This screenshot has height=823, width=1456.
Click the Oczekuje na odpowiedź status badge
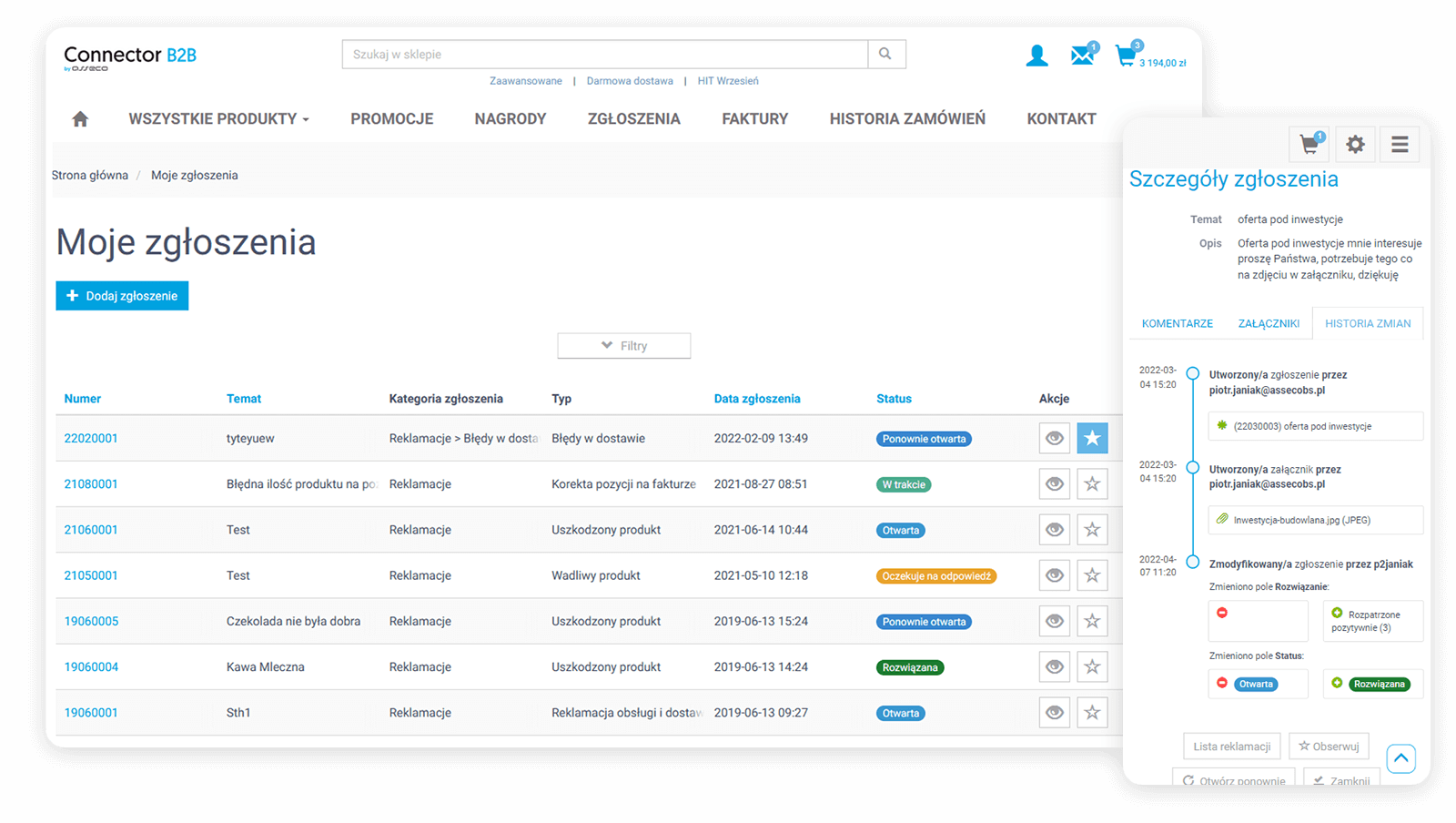[935, 576]
